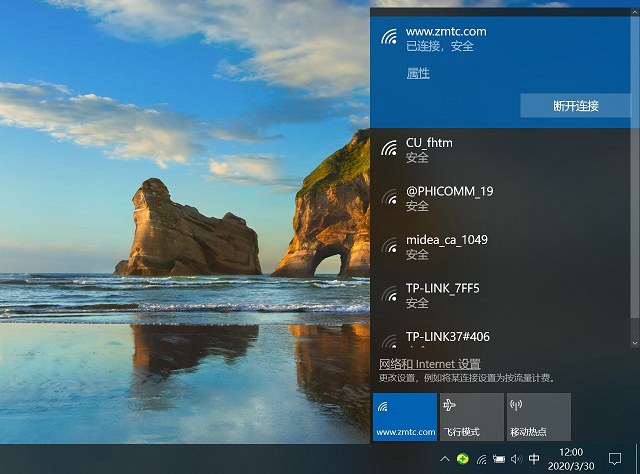Open 属性 properties link
This screenshot has height=474, width=640.
click(x=418, y=73)
